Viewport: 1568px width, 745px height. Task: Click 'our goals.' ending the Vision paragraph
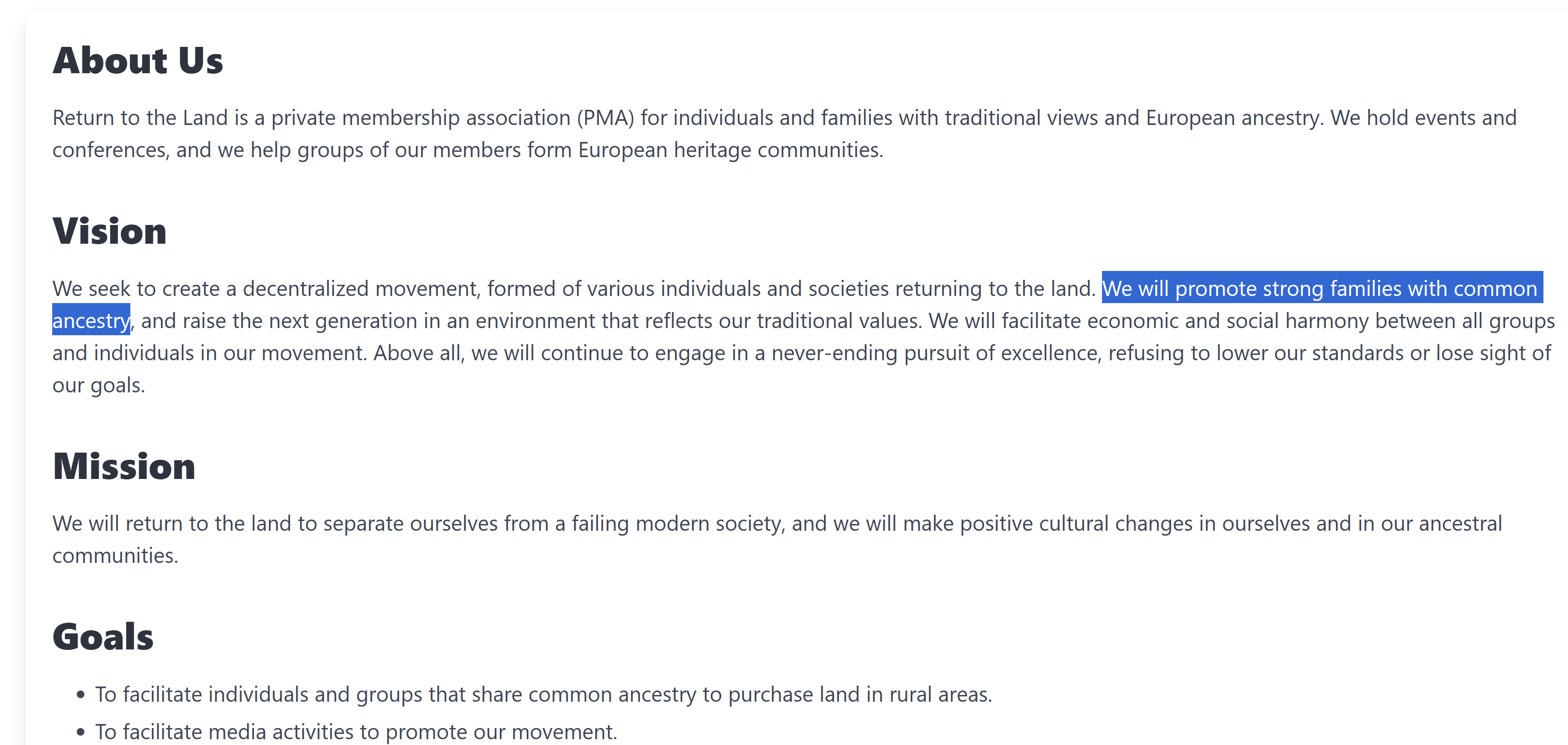pos(99,385)
